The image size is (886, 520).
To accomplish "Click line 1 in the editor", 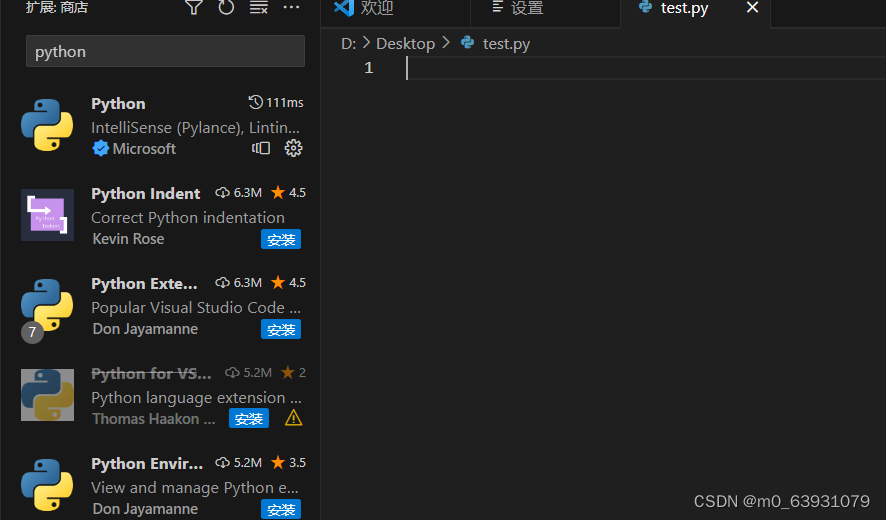I will [644, 68].
